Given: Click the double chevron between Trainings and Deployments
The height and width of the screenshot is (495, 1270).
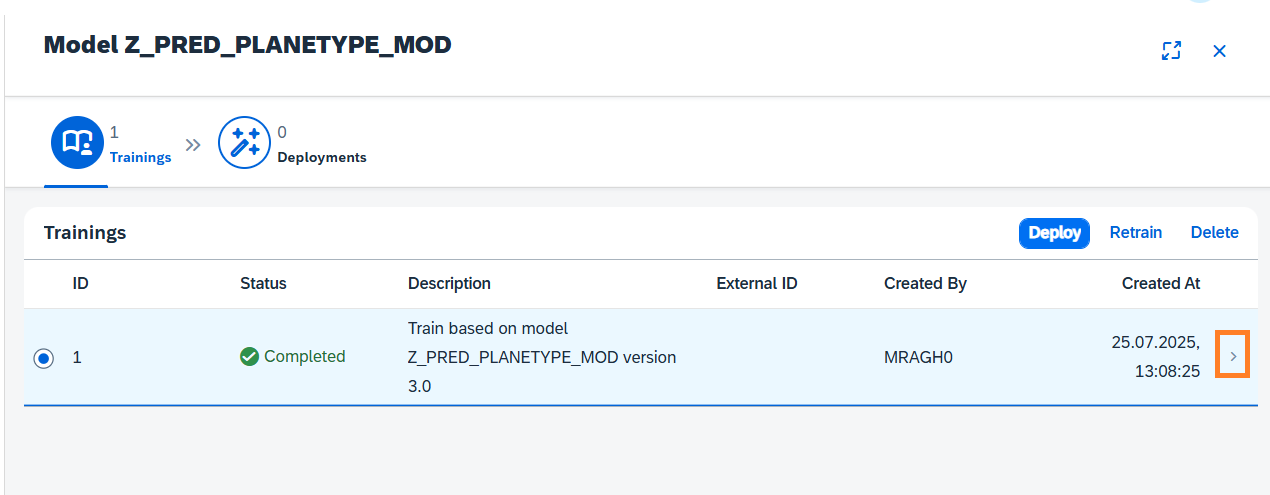Looking at the screenshot, I should pyautogui.click(x=194, y=144).
